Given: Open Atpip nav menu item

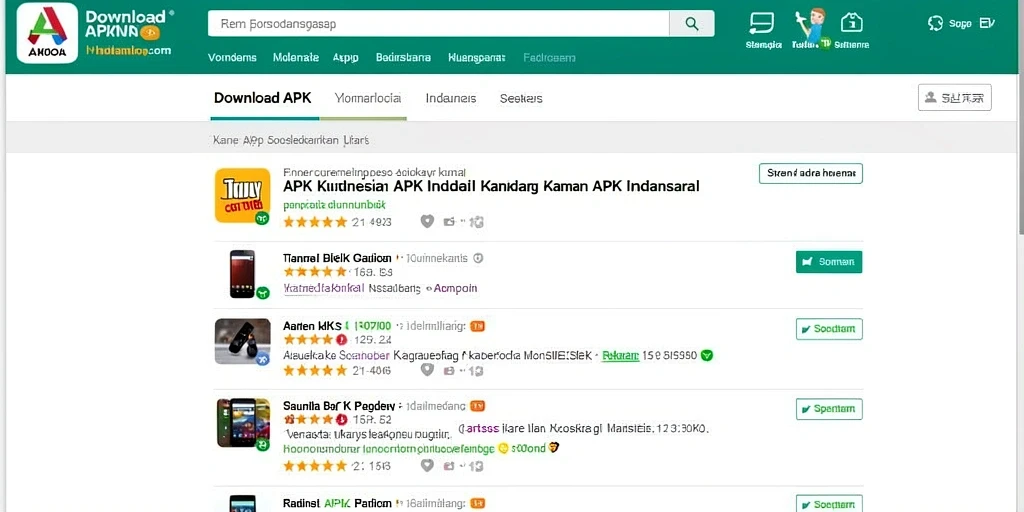Looking at the screenshot, I should coord(345,57).
